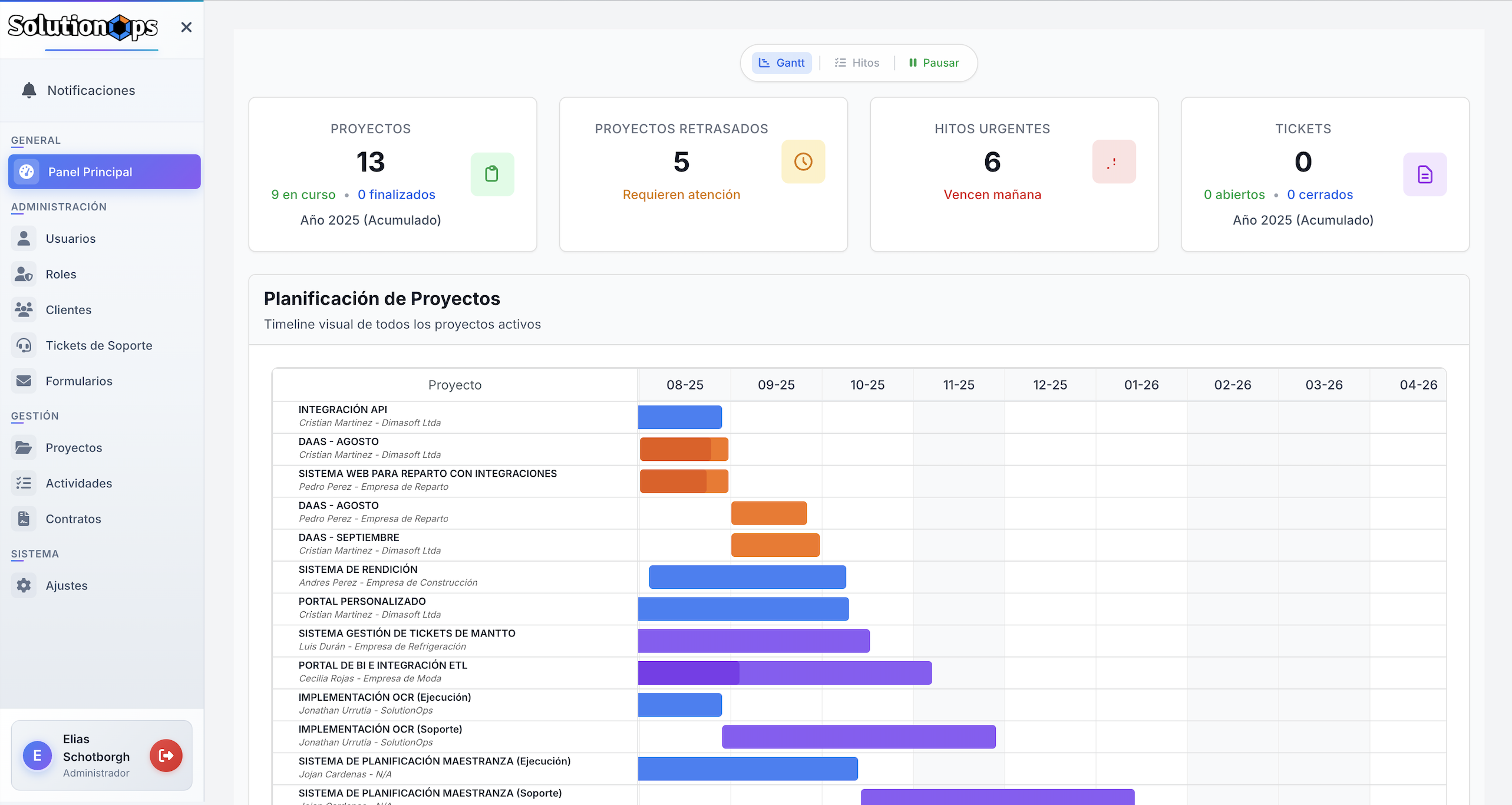Click the INTEGRACIÓN API blue Gantt bar
This screenshot has width=1512, height=805.
coord(680,417)
